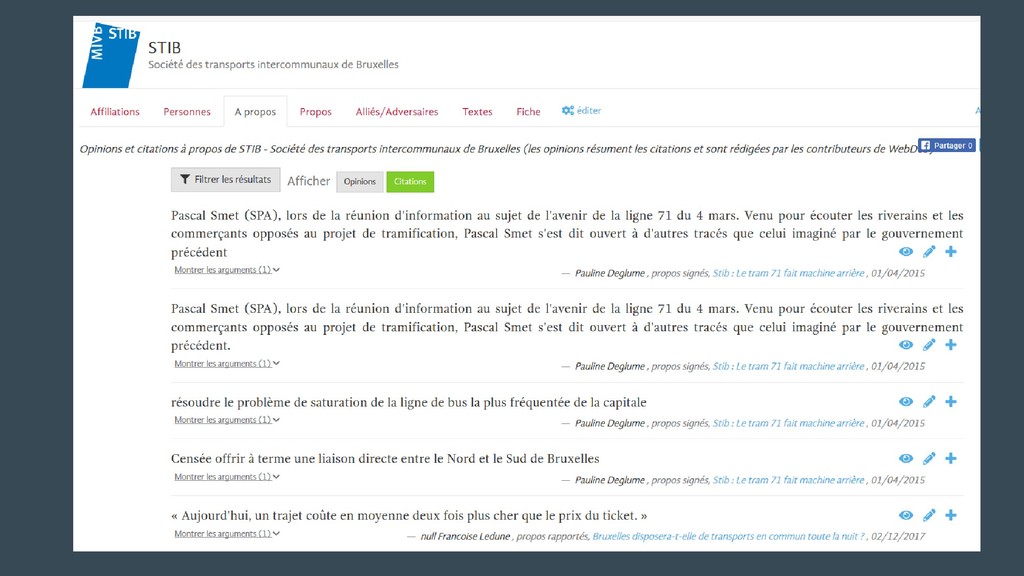
Task: Edit second Pascal Smet citation ending 'précédent.'
Action: tap(929, 345)
